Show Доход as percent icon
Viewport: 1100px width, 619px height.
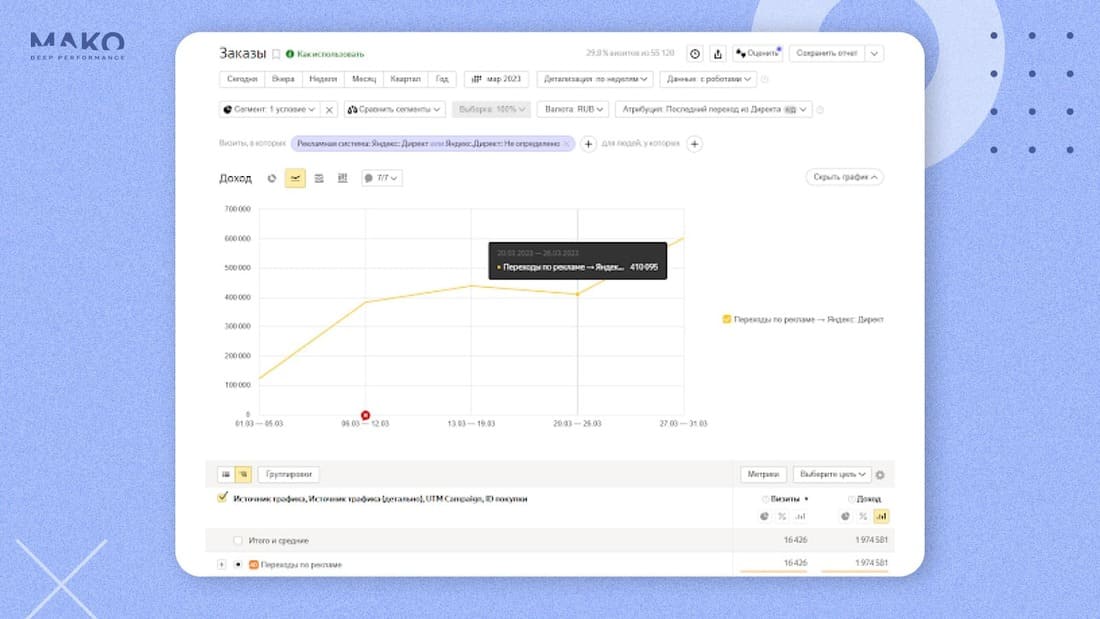coord(863,517)
